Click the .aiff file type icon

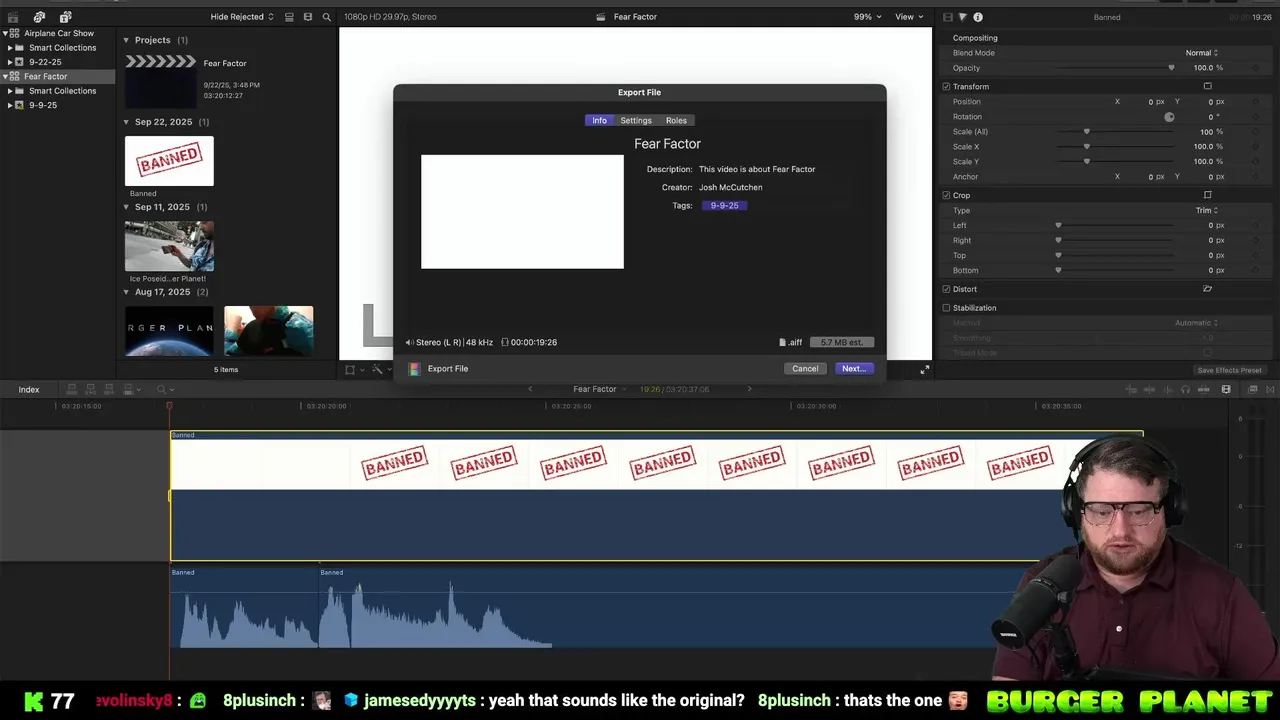(782, 342)
